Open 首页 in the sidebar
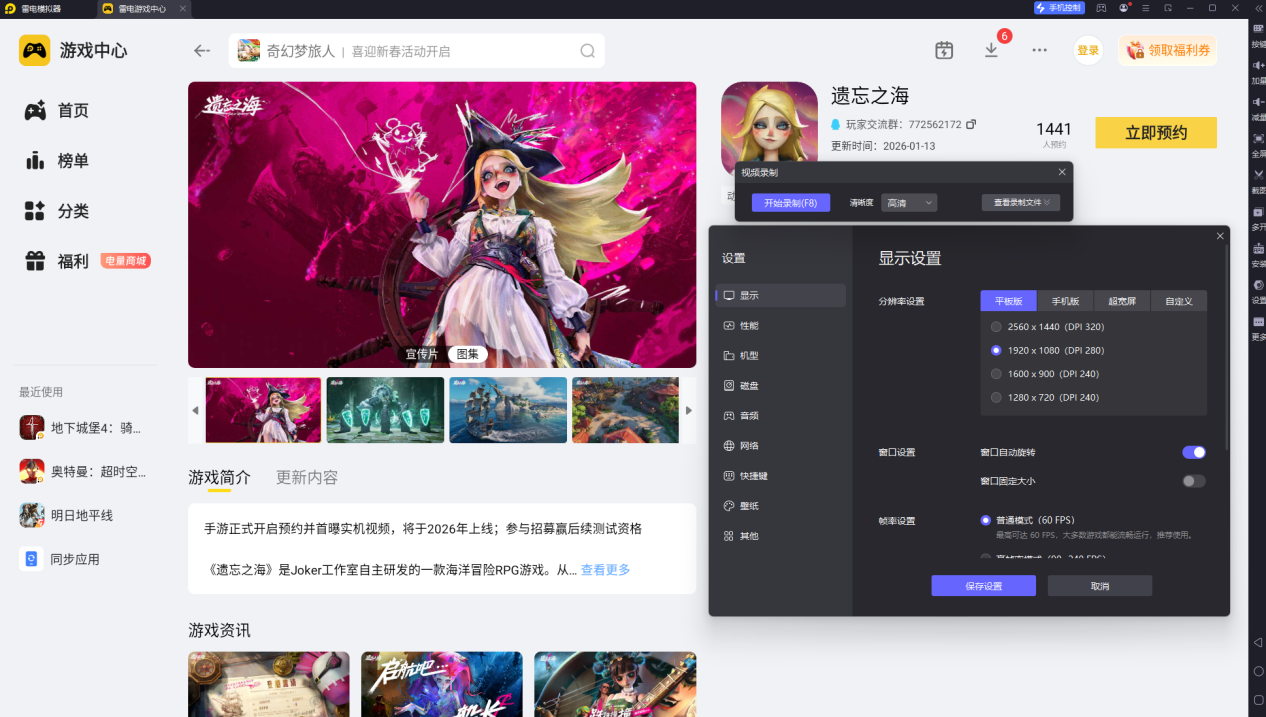The image size is (1266, 717). (72, 111)
